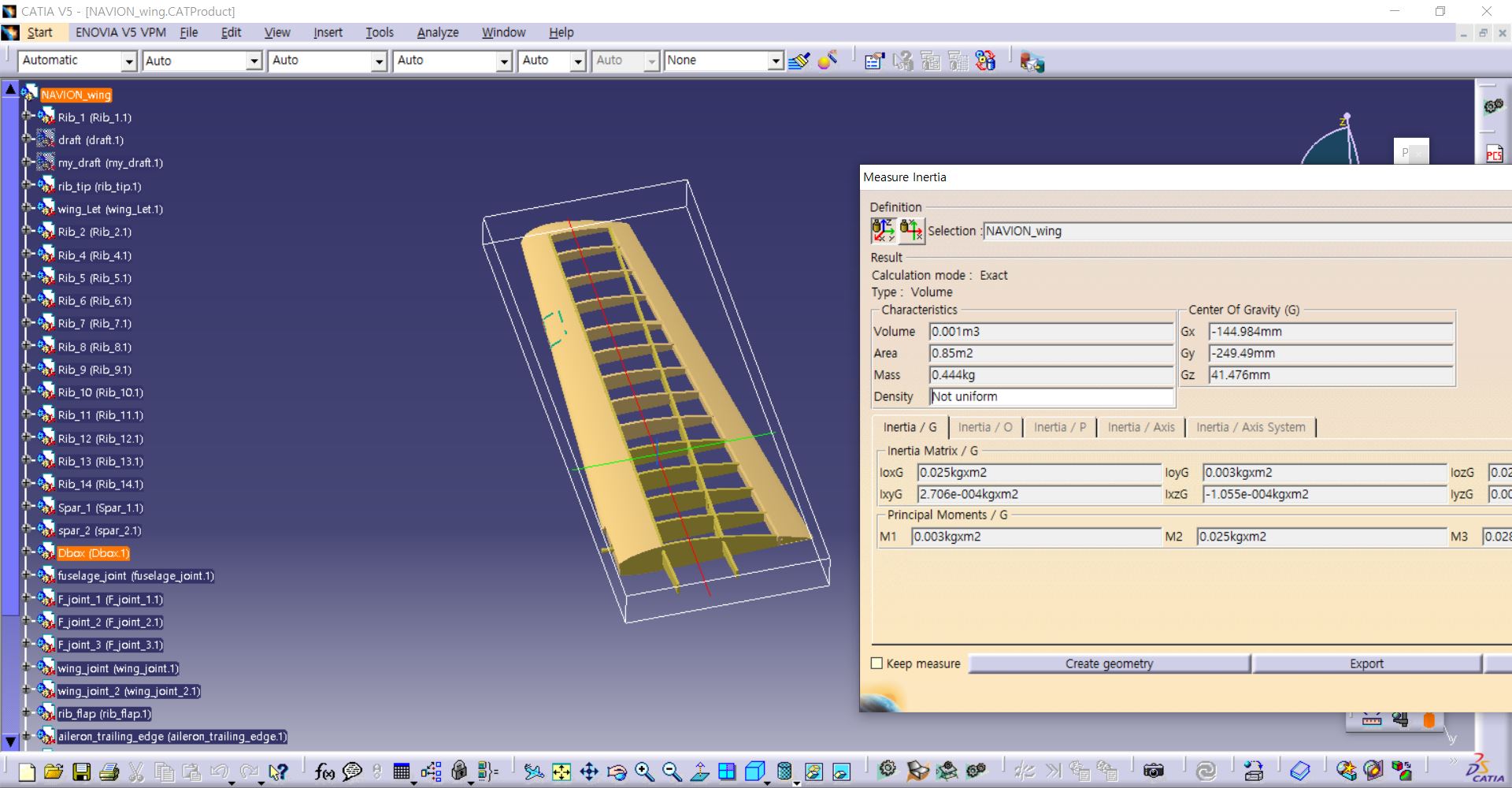Screen dimensions: 1512x788
Task: Click the Selection field NAVION_wing
Action: click(x=1247, y=231)
